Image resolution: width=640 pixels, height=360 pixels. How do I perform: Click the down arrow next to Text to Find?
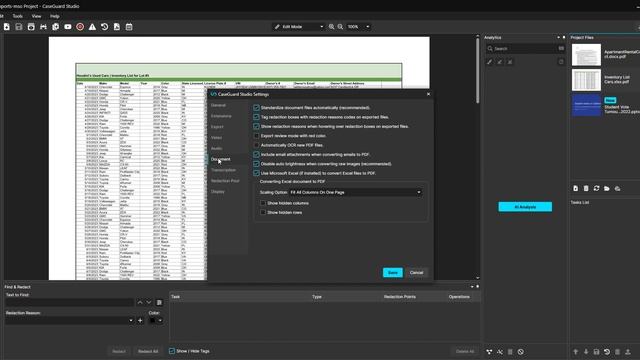click(149, 302)
